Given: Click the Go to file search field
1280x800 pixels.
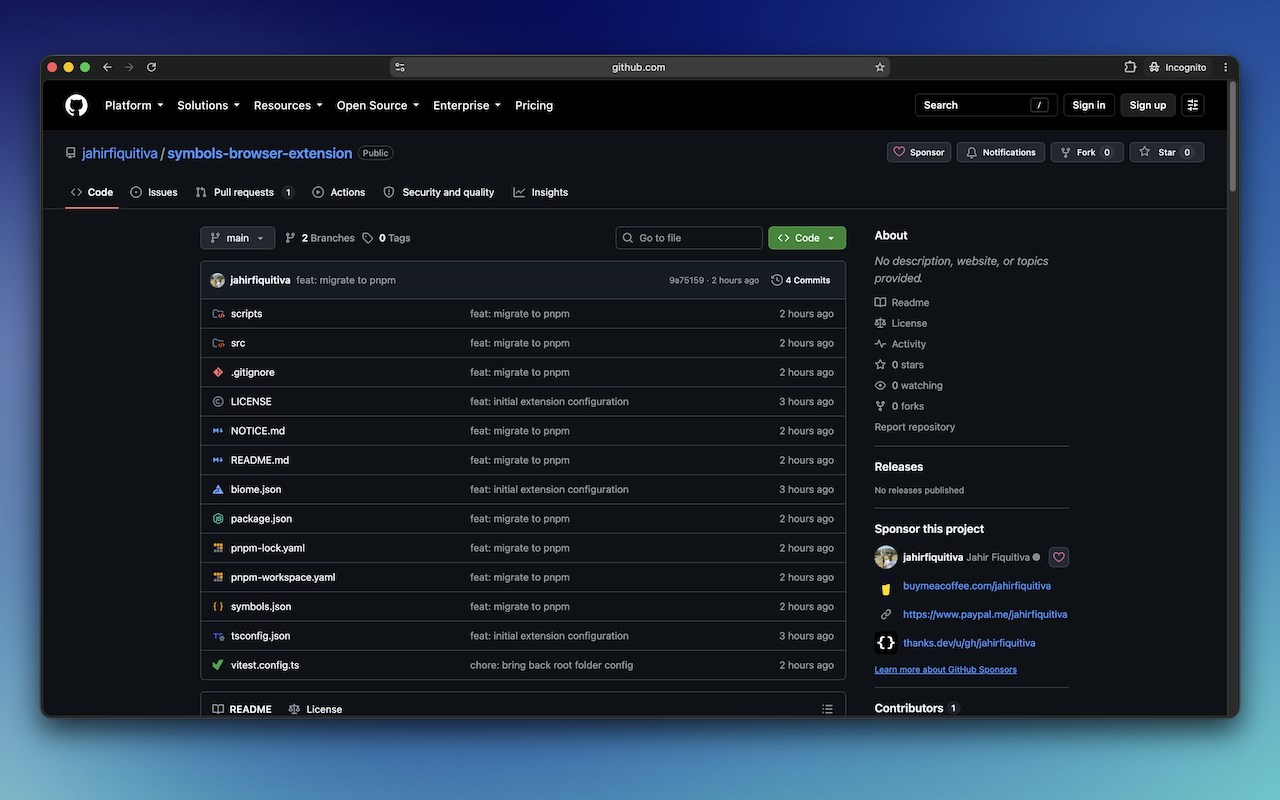Looking at the screenshot, I should pos(689,238).
